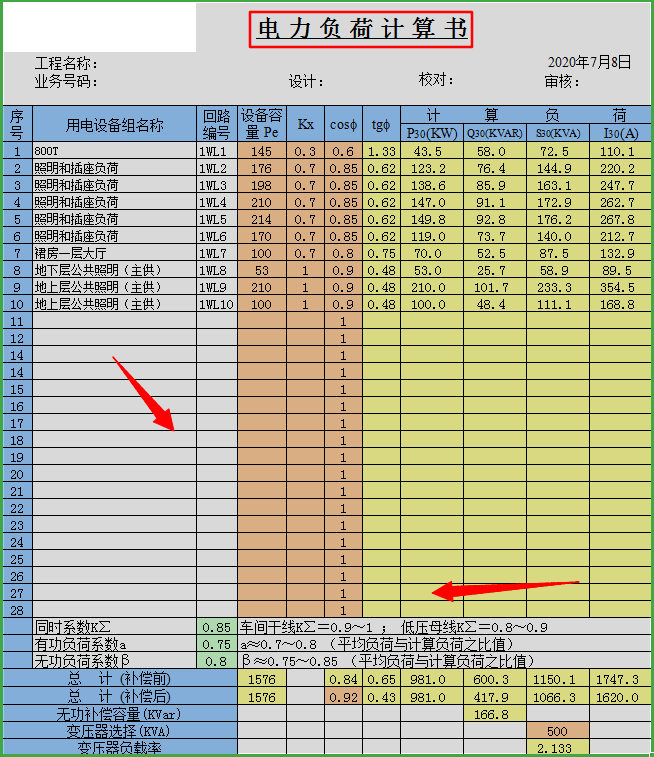This screenshot has height=757, width=654.
Task: Click the 校对 label cell
Action: 436,79
